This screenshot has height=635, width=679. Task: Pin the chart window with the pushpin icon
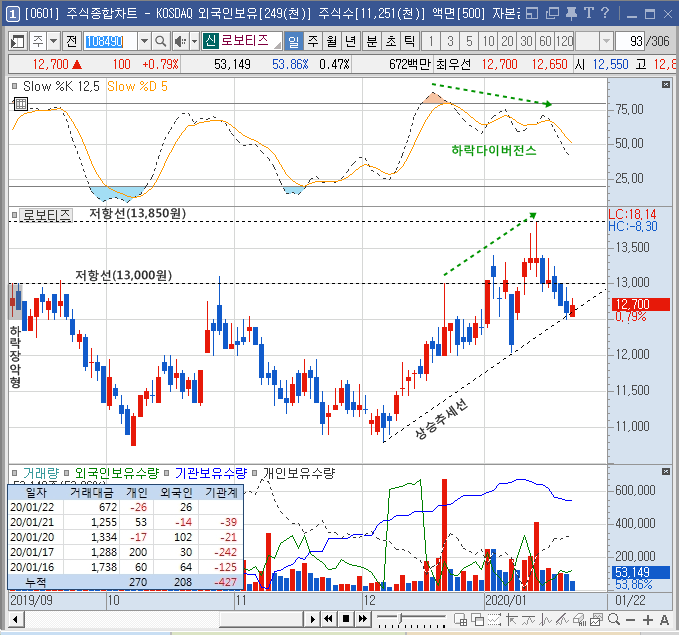click(571, 14)
